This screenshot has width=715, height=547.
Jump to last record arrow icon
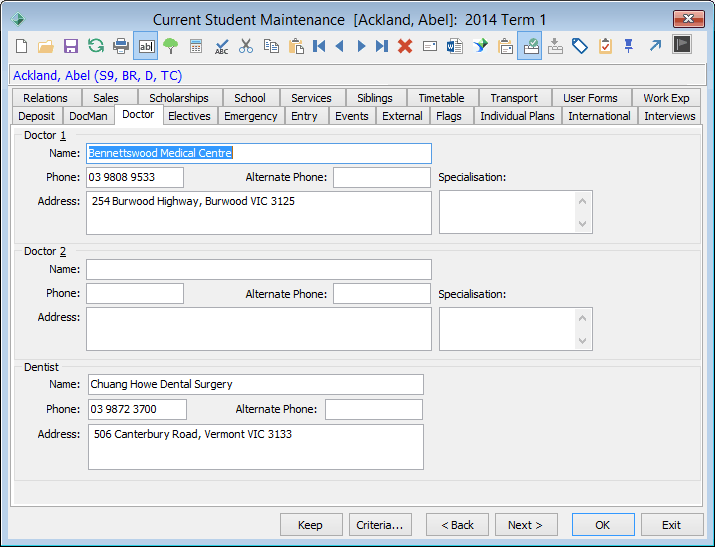pyautogui.click(x=382, y=46)
